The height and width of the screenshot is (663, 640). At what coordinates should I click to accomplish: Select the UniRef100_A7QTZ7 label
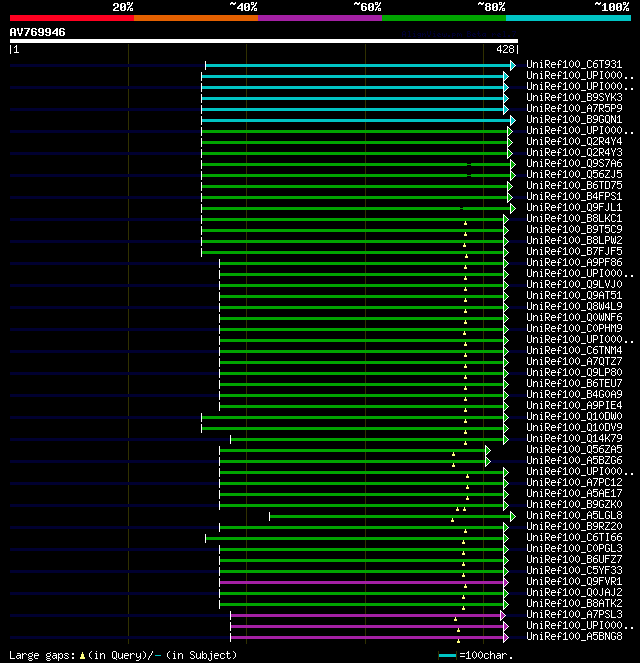tap(574, 361)
